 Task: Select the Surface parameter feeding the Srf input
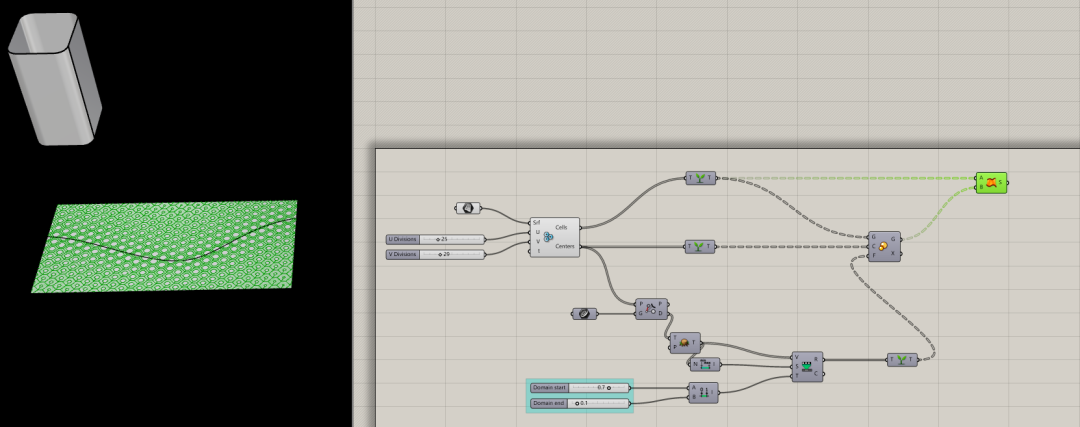(468, 207)
